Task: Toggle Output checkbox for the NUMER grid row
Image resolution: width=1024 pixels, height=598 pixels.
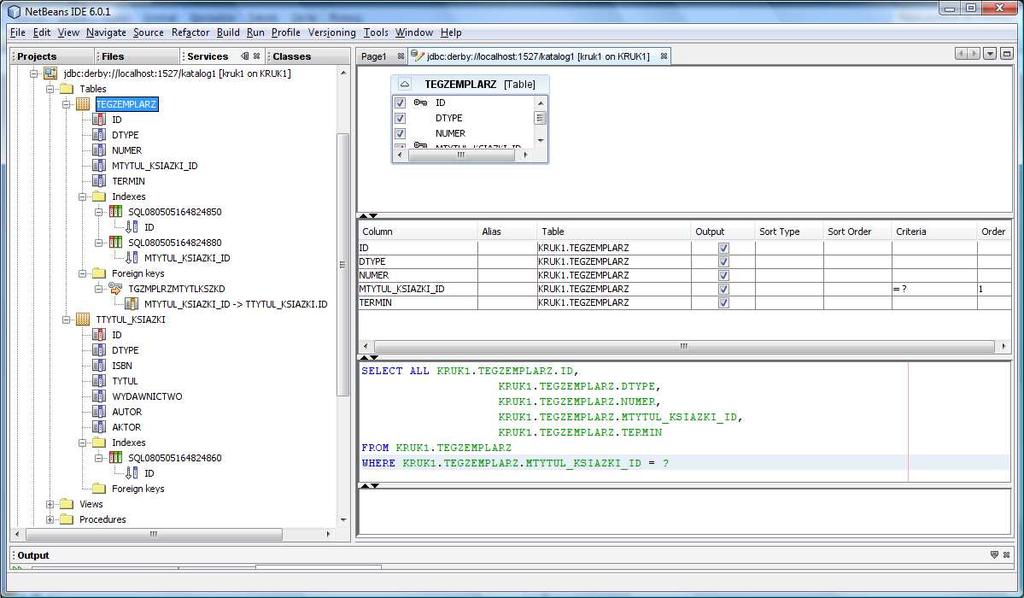Action: pyautogui.click(x=723, y=275)
